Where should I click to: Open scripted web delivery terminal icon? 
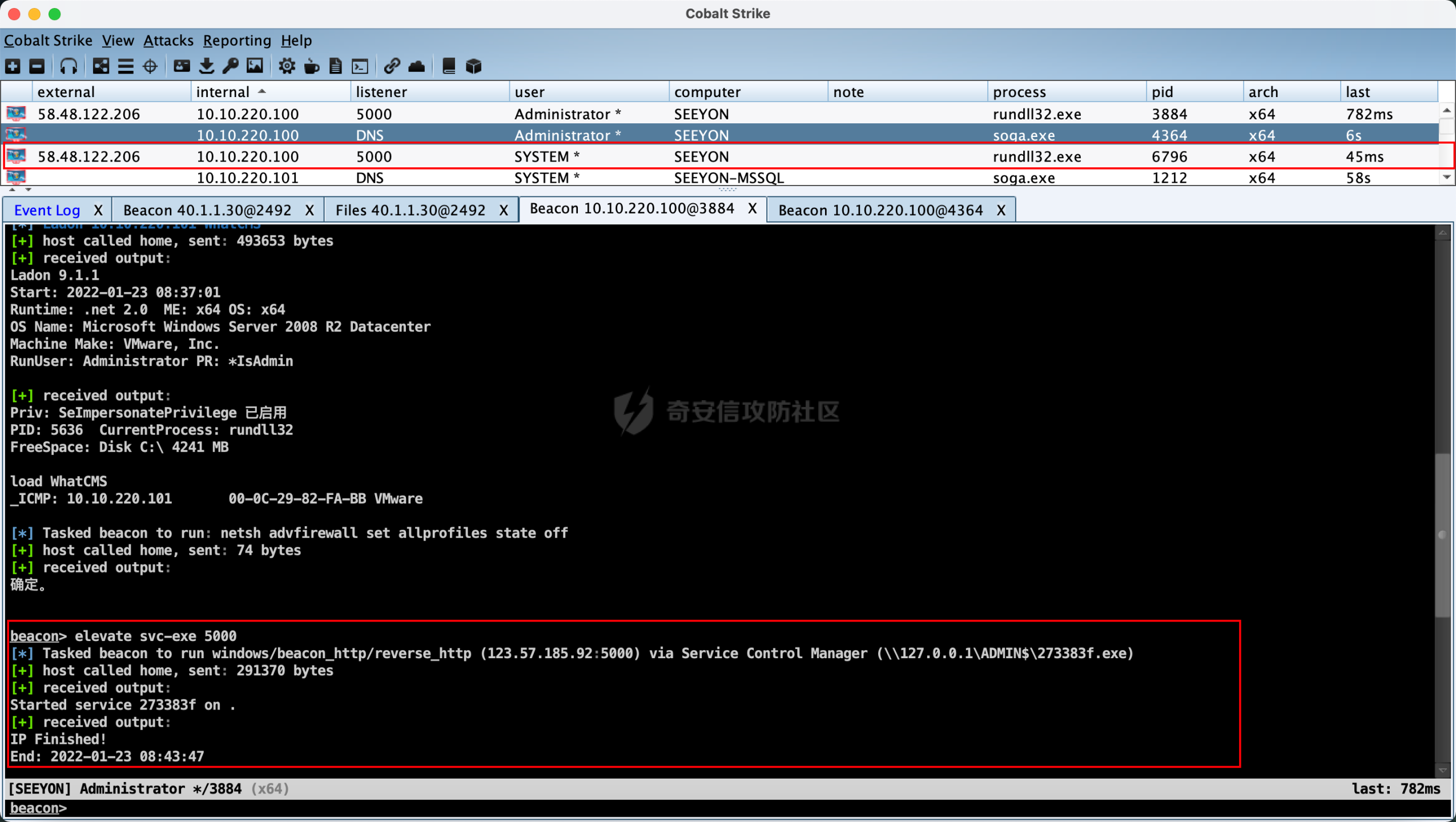pyautogui.click(x=360, y=66)
